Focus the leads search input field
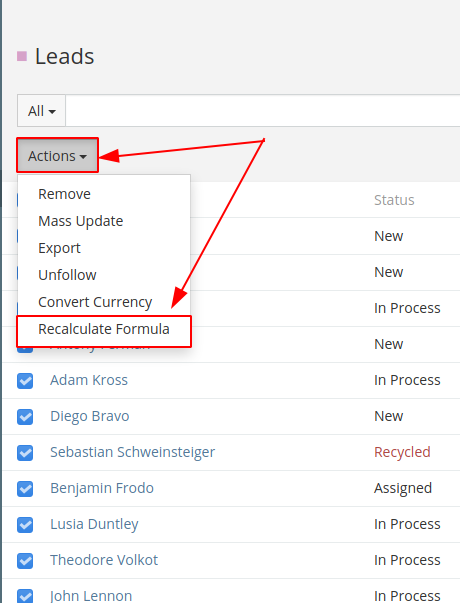The image size is (460, 603). tap(263, 111)
